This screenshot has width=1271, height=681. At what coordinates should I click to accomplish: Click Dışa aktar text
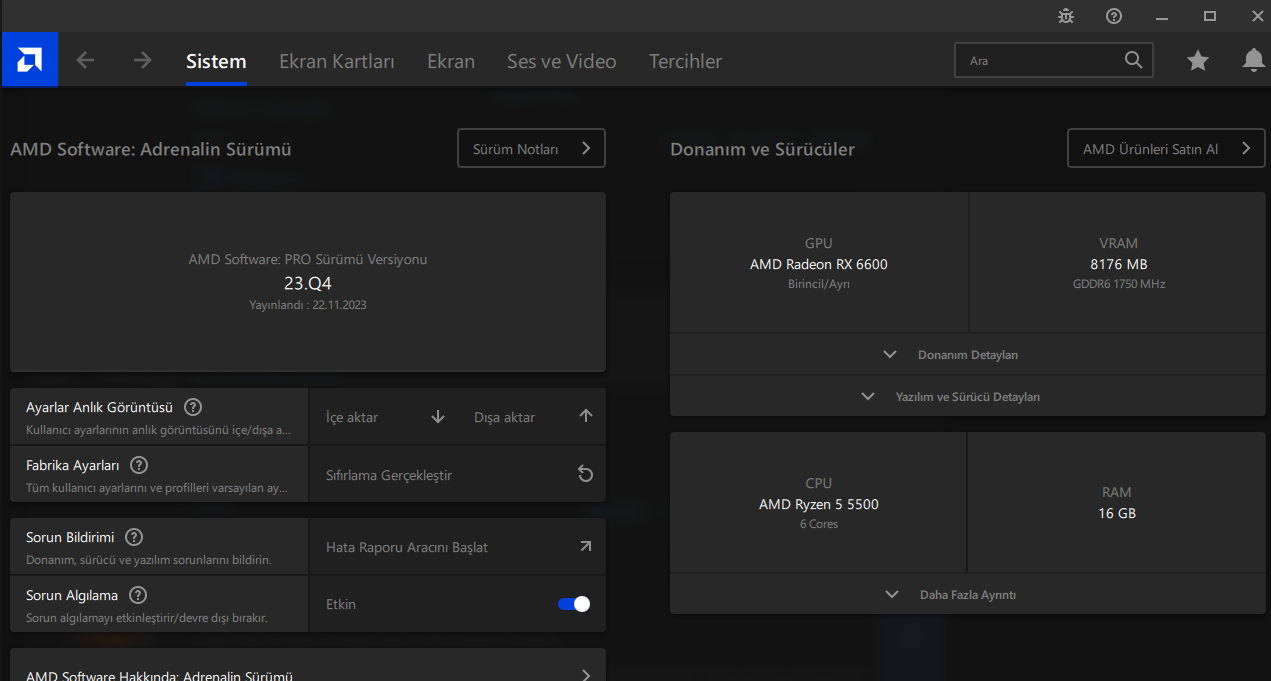(x=504, y=417)
